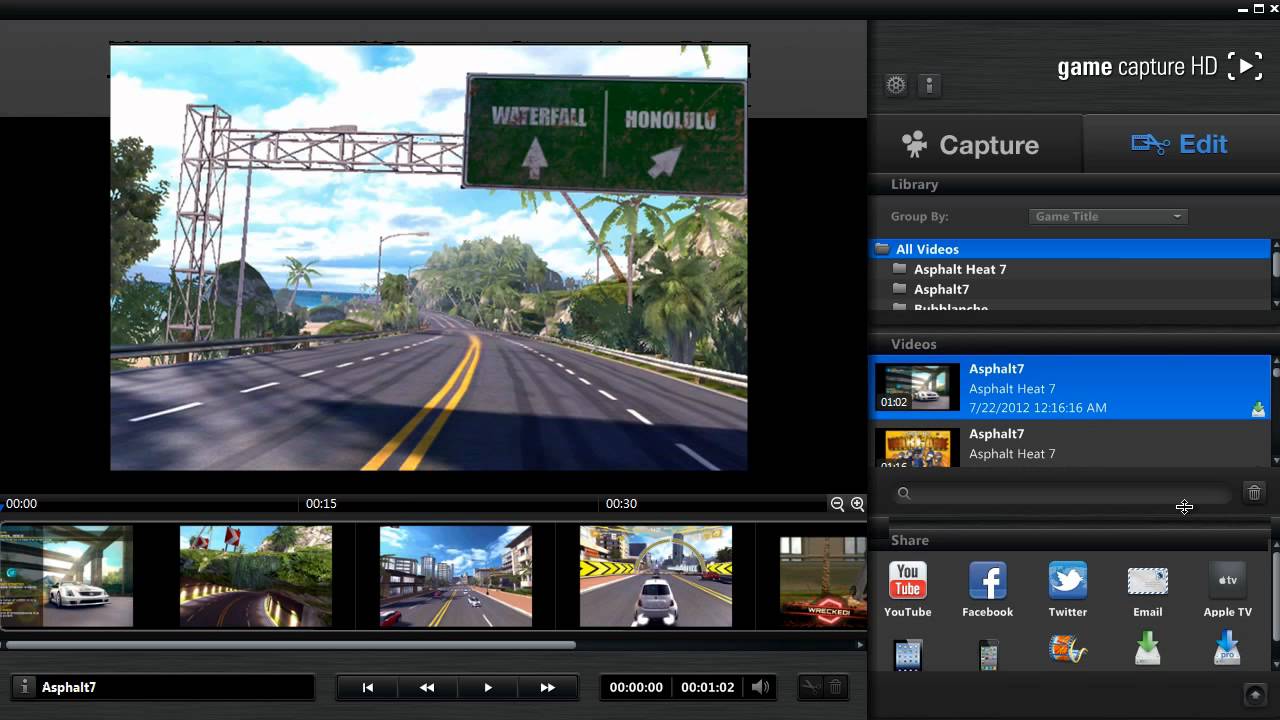
Task: Share the video to YouTube
Action: click(x=907, y=589)
